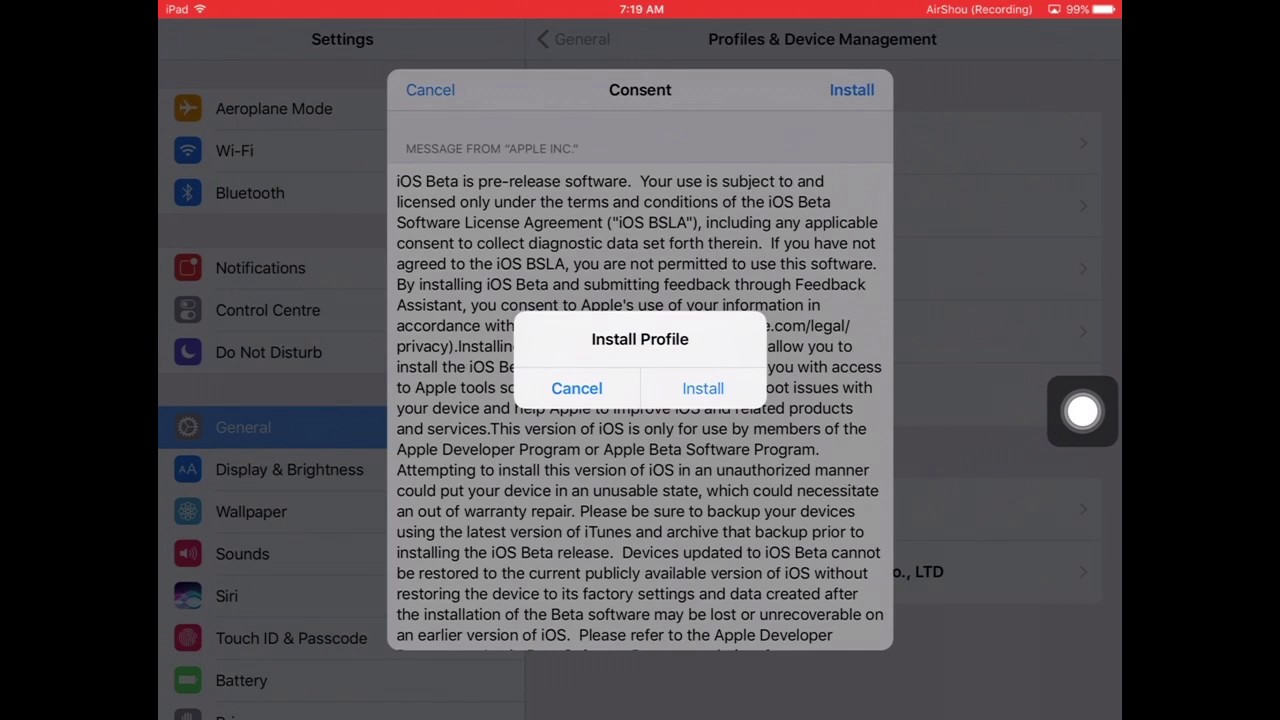The height and width of the screenshot is (720, 1280).
Task: Tap the Wallpaper icon
Action: (188, 511)
